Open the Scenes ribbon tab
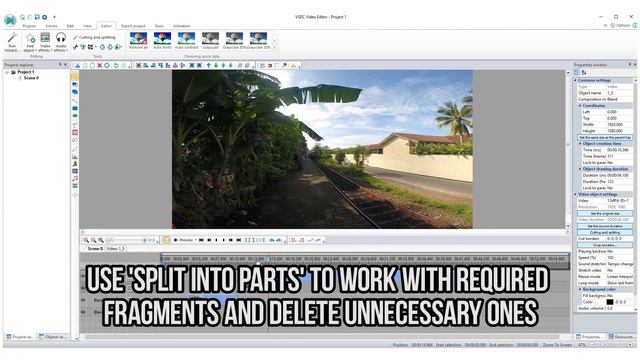The height and width of the screenshot is (360, 640). click(x=51, y=26)
